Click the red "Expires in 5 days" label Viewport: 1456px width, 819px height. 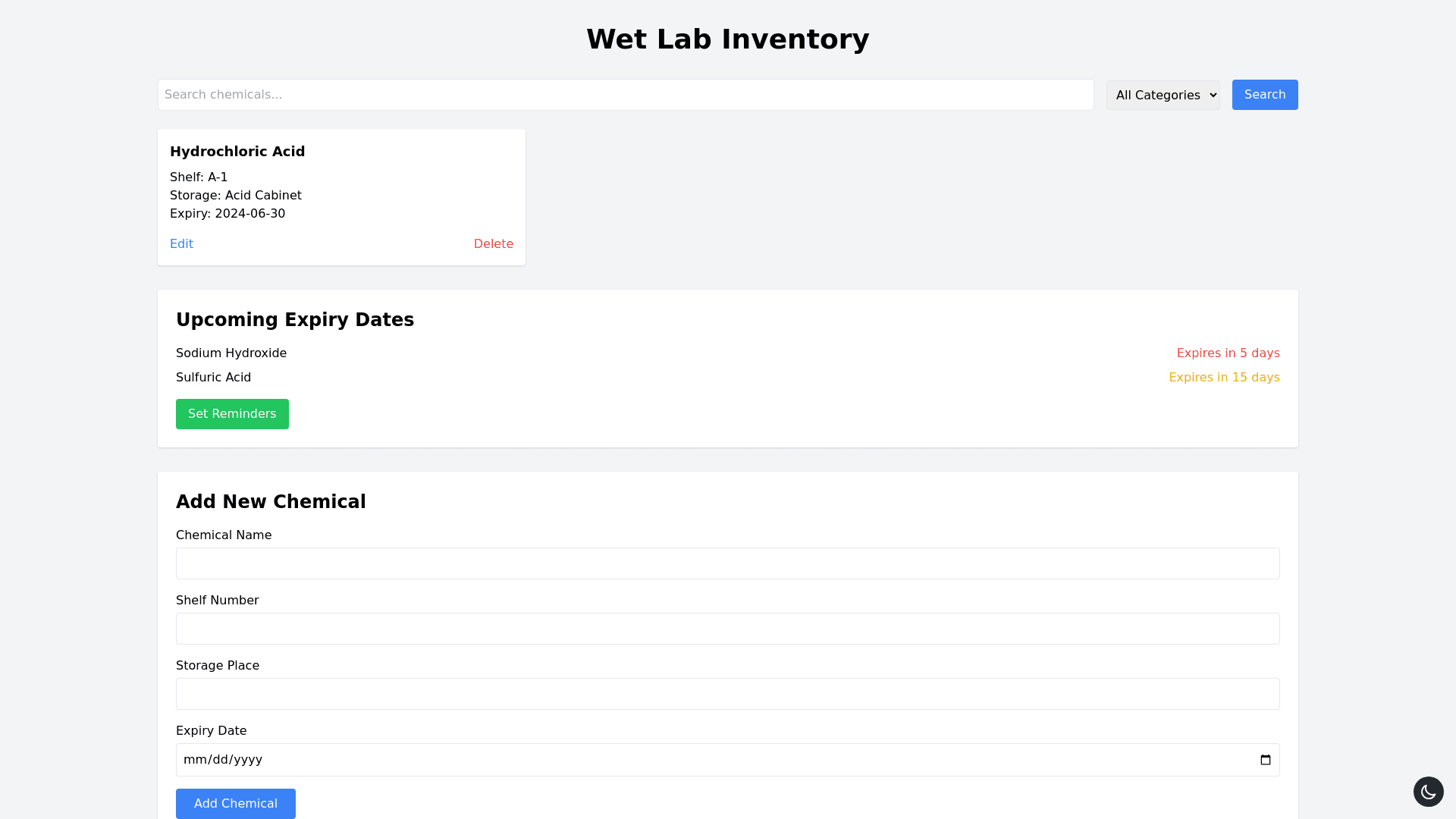click(1228, 353)
